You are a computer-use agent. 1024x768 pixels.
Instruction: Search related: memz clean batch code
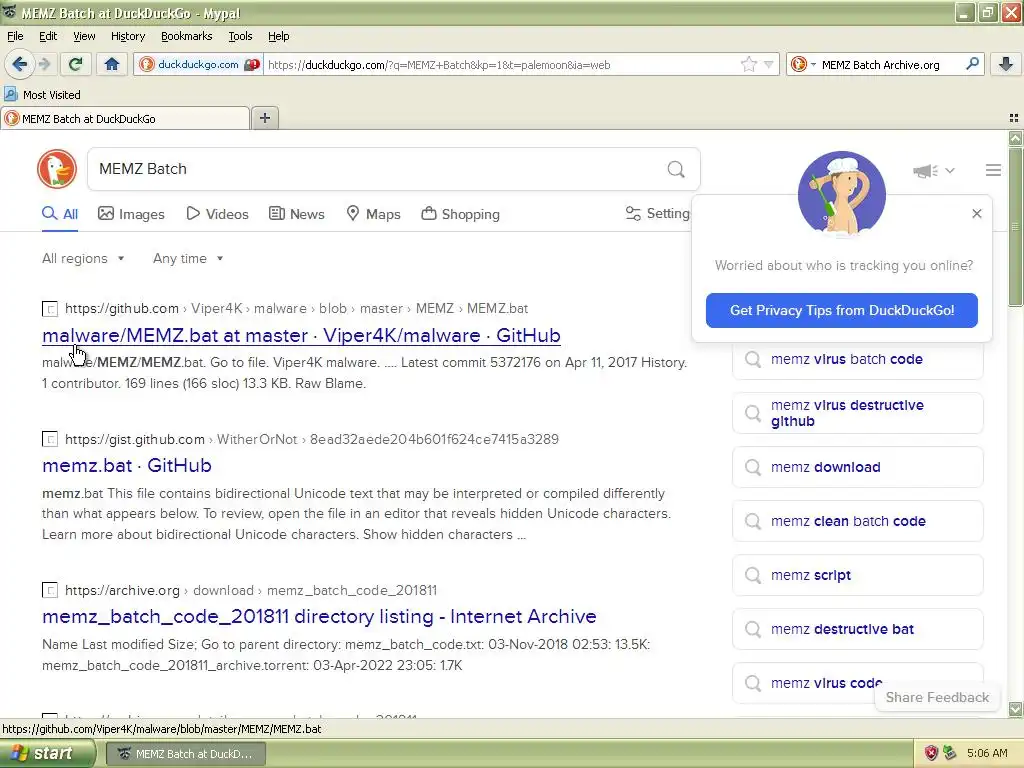coord(857,521)
